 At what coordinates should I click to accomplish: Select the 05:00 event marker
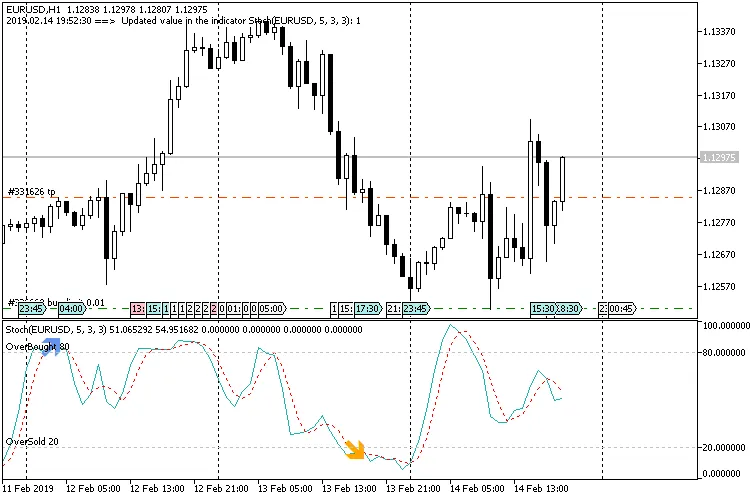[x=272, y=309]
